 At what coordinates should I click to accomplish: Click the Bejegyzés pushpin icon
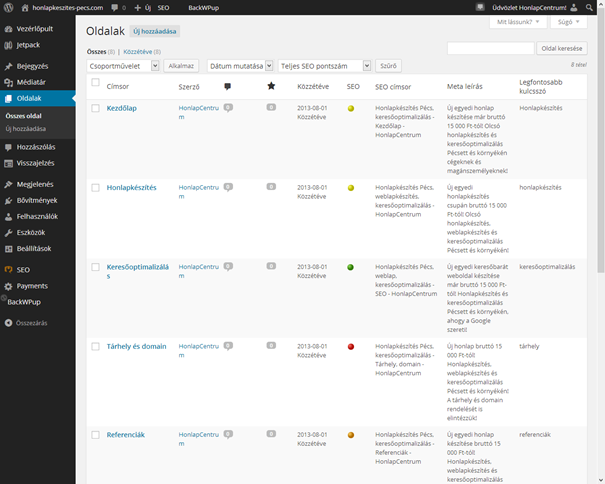point(8,66)
